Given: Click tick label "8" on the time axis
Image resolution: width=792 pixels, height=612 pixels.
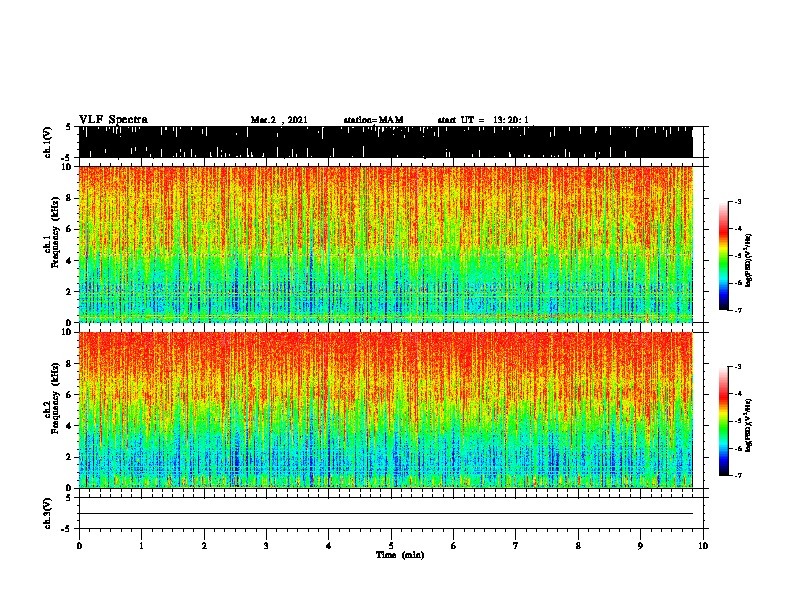Looking at the screenshot, I should click(578, 546).
